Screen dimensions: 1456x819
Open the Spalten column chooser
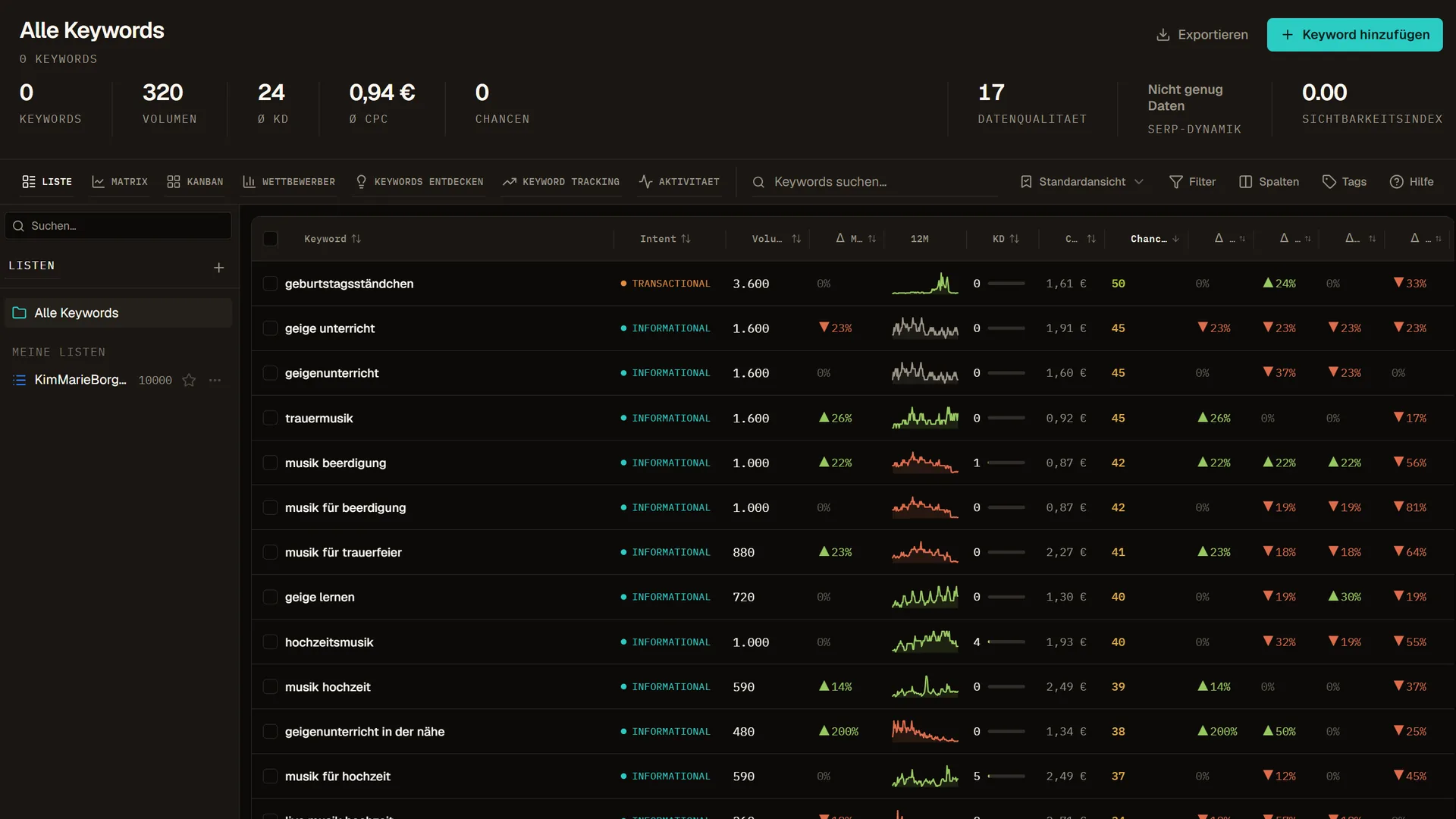click(x=1269, y=182)
